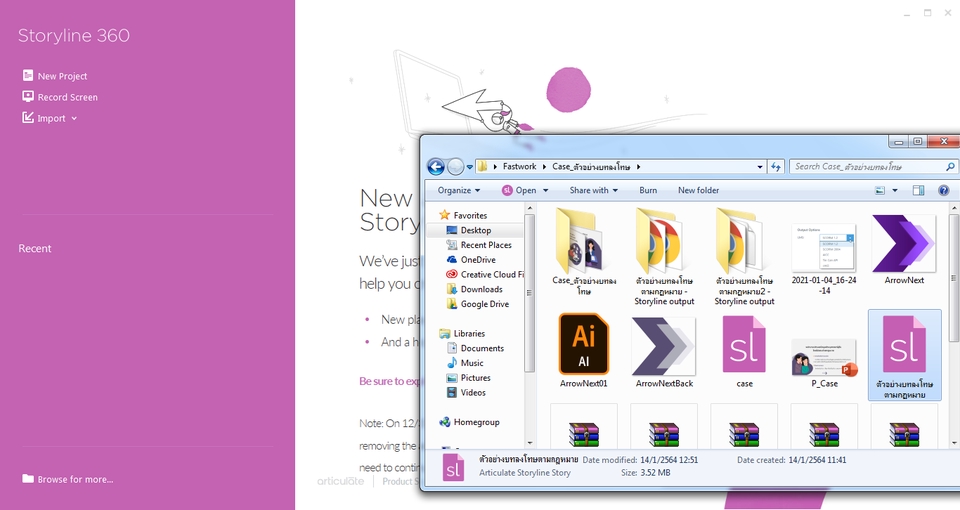Click the change view icon
The width and height of the screenshot is (960, 510).
pos(880,190)
